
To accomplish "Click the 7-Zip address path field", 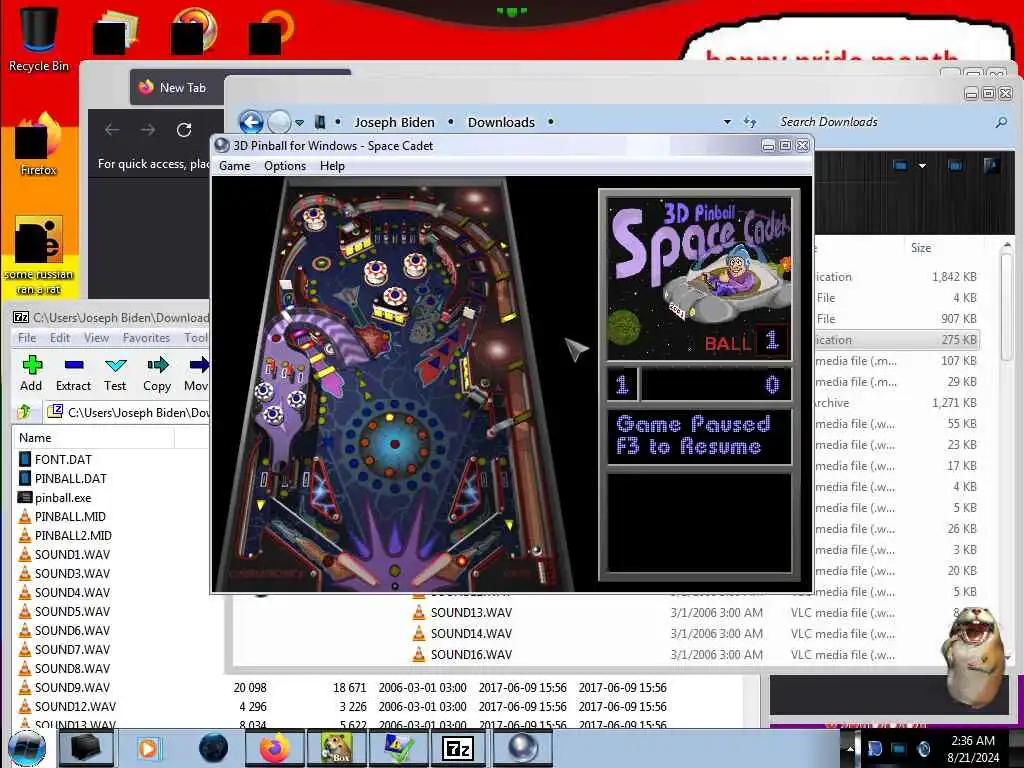I will tap(127, 412).
